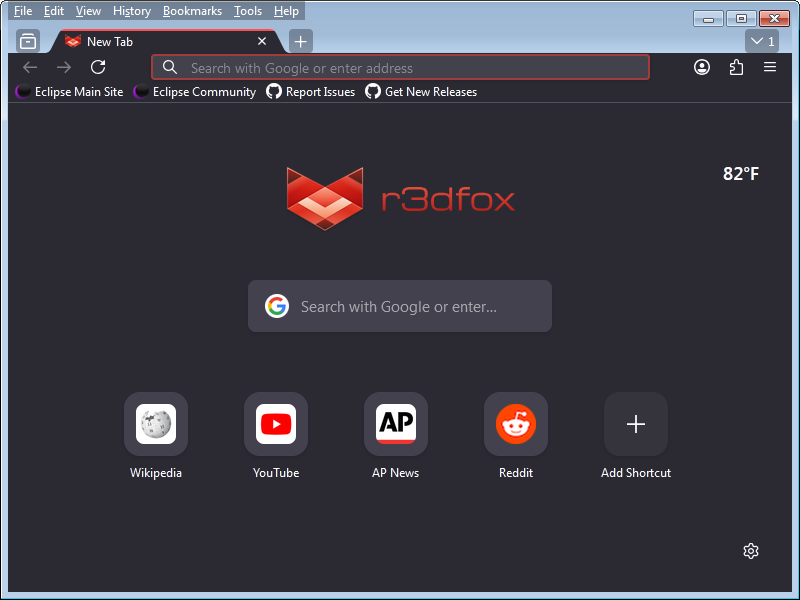Screen dimensions: 800x600
Task: Open the Tools menu
Action: [247, 11]
